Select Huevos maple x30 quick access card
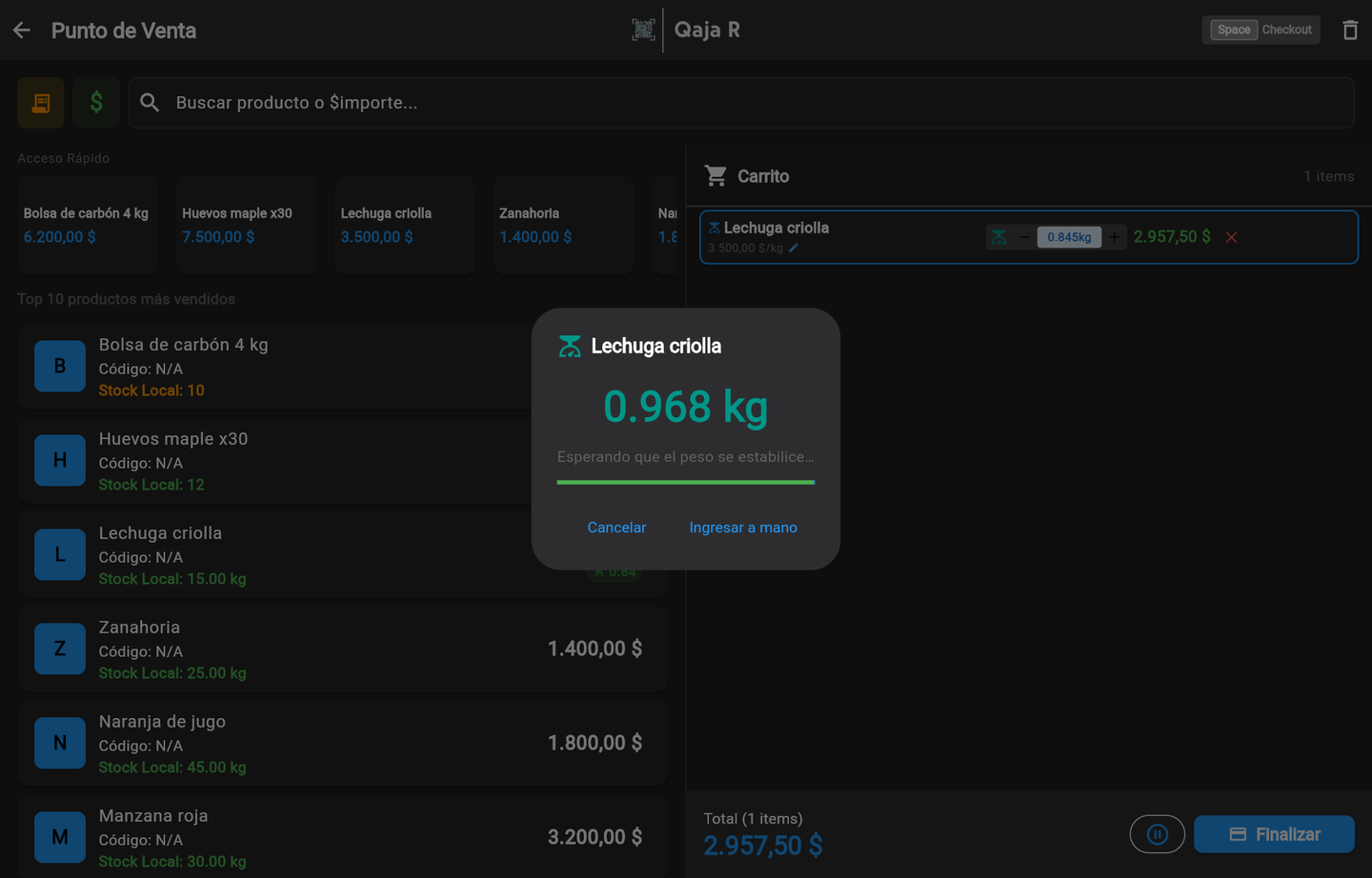This screenshot has height=878, width=1372. [247, 226]
